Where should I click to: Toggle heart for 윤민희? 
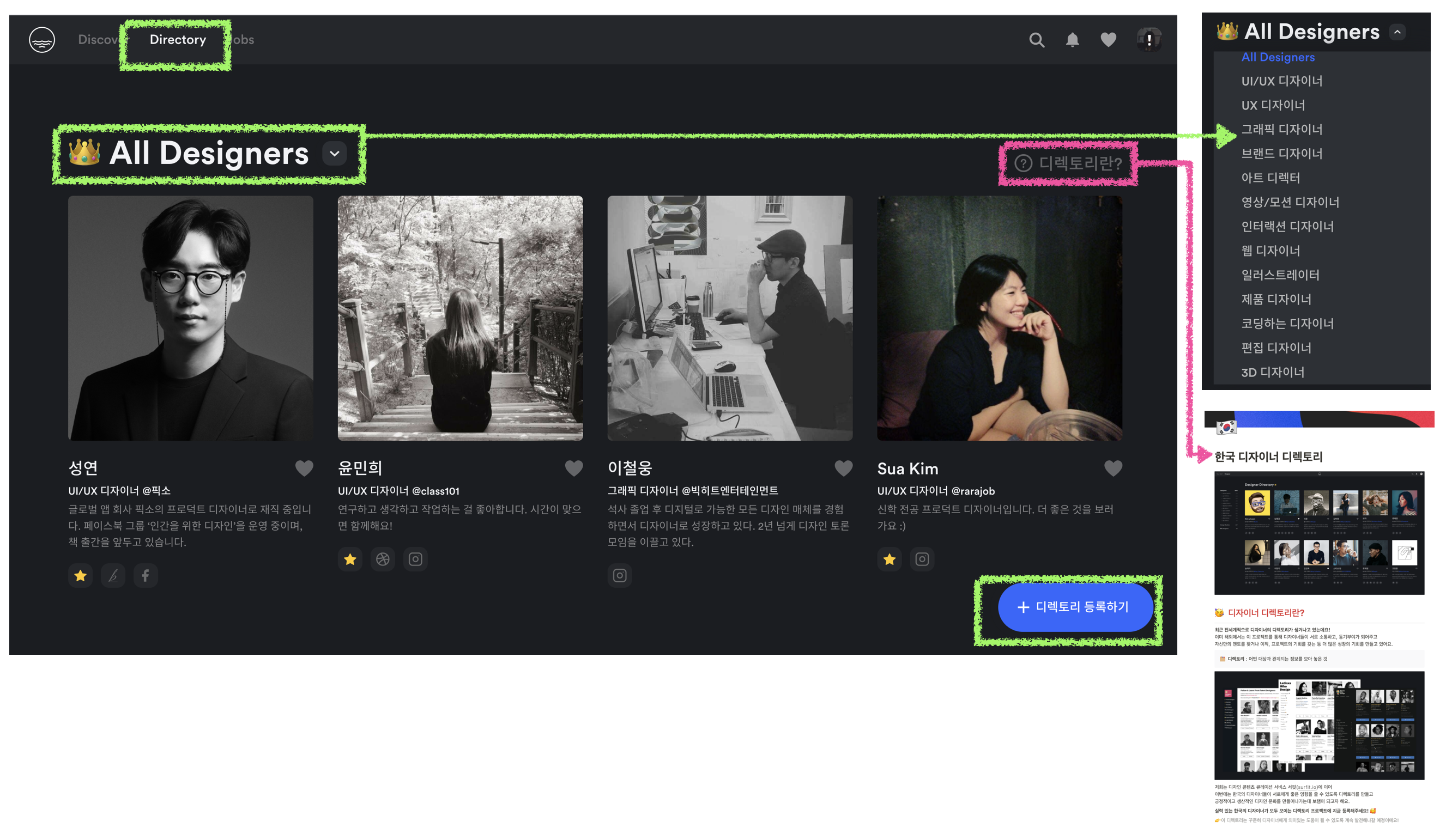[574, 468]
